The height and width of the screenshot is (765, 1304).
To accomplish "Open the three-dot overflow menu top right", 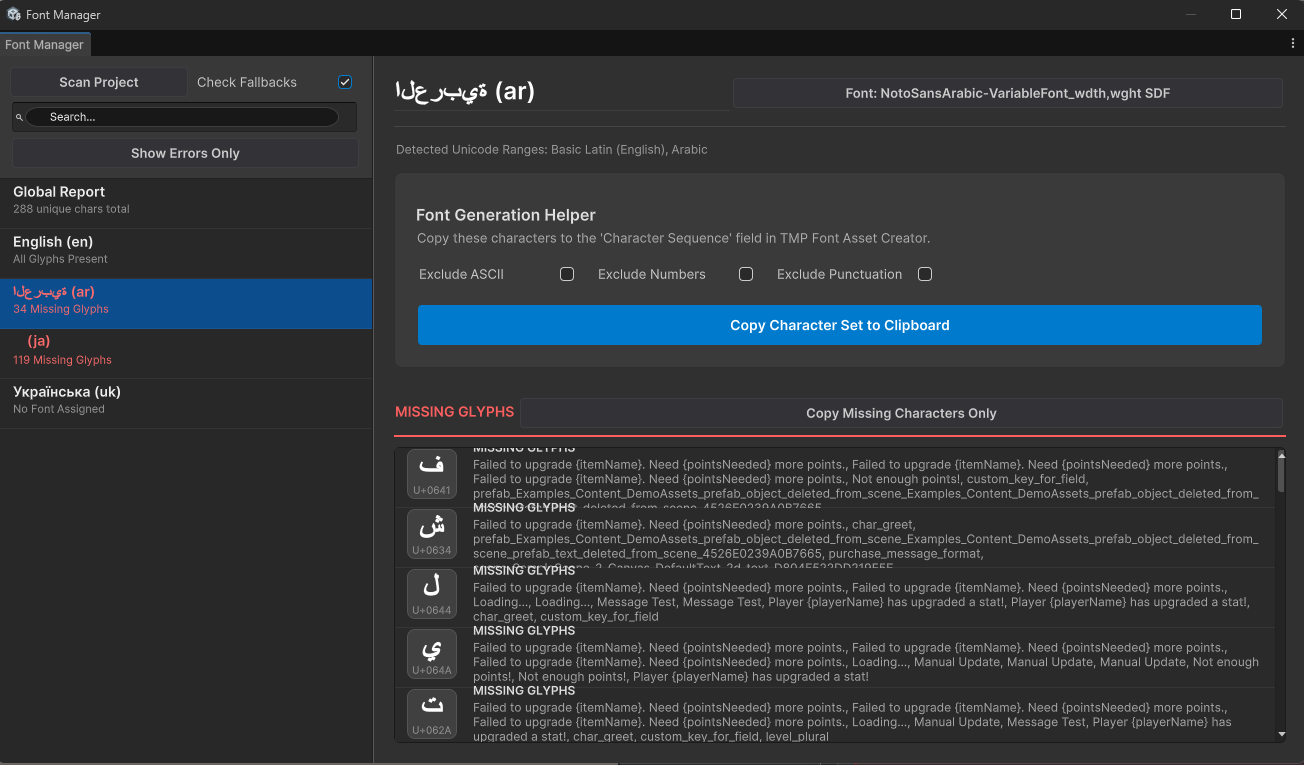I will coord(1293,45).
